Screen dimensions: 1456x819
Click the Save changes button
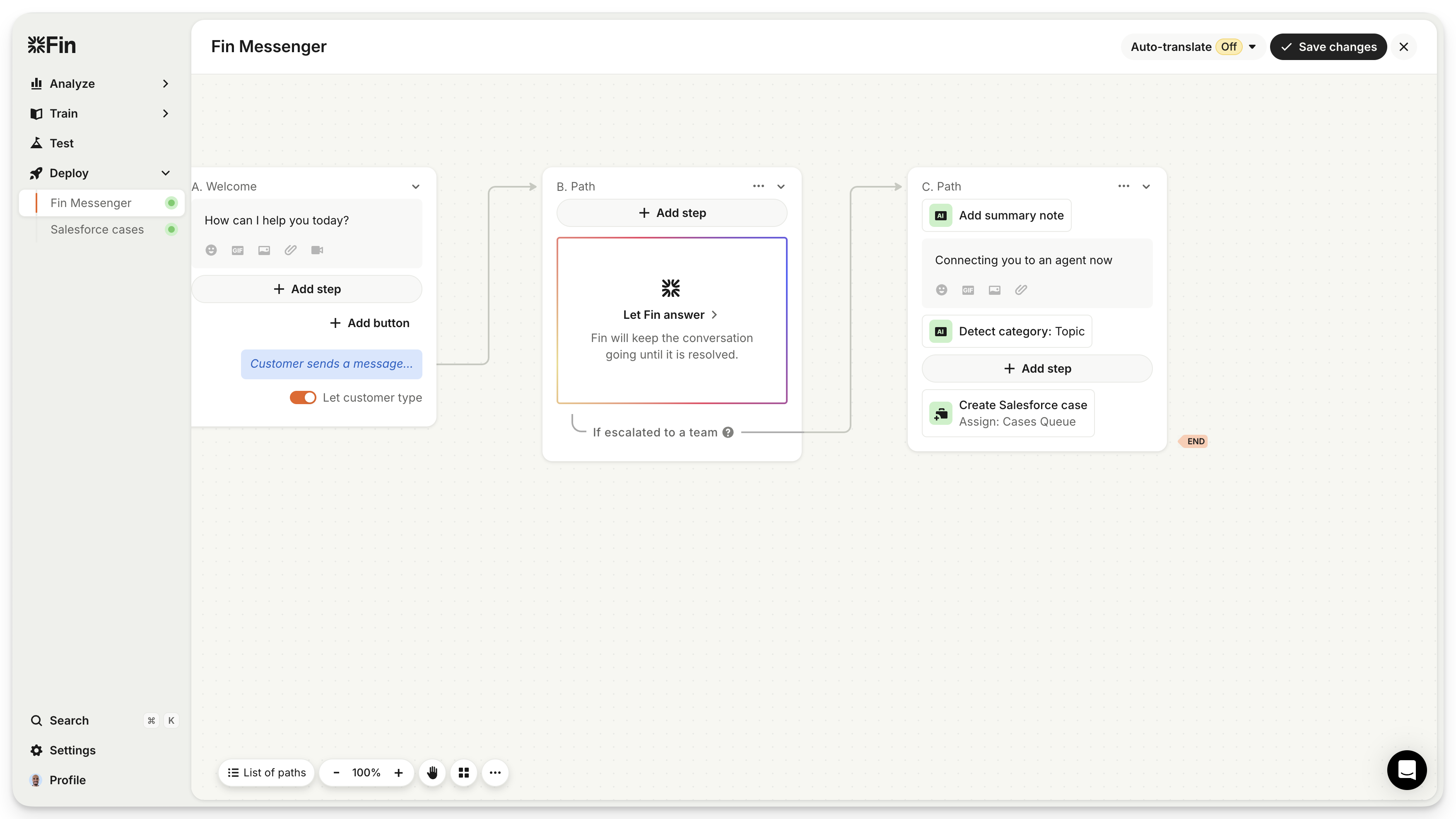[x=1328, y=47]
